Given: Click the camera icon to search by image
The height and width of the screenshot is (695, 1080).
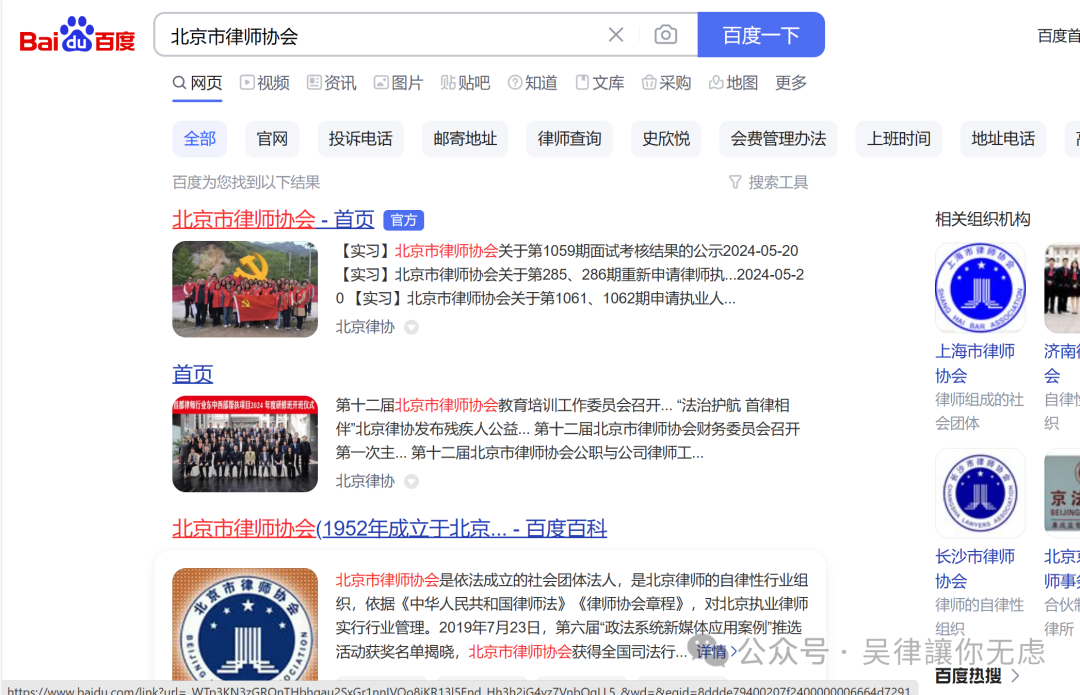Looking at the screenshot, I should (x=666, y=34).
